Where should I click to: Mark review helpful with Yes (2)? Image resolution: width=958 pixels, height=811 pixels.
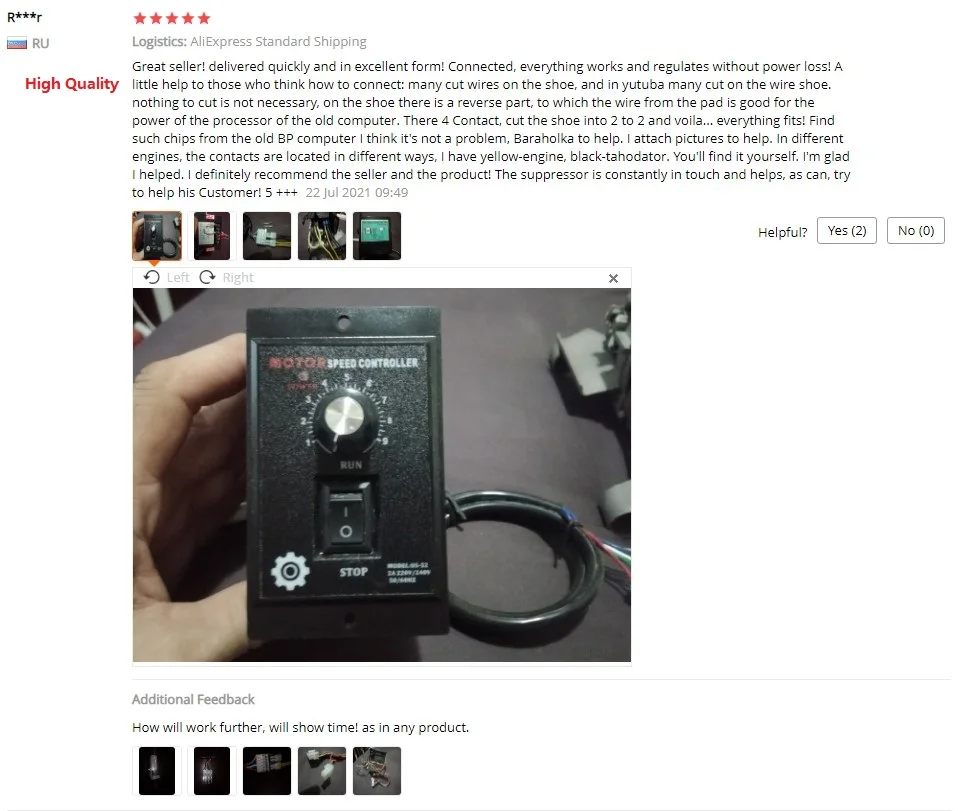point(847,230)
